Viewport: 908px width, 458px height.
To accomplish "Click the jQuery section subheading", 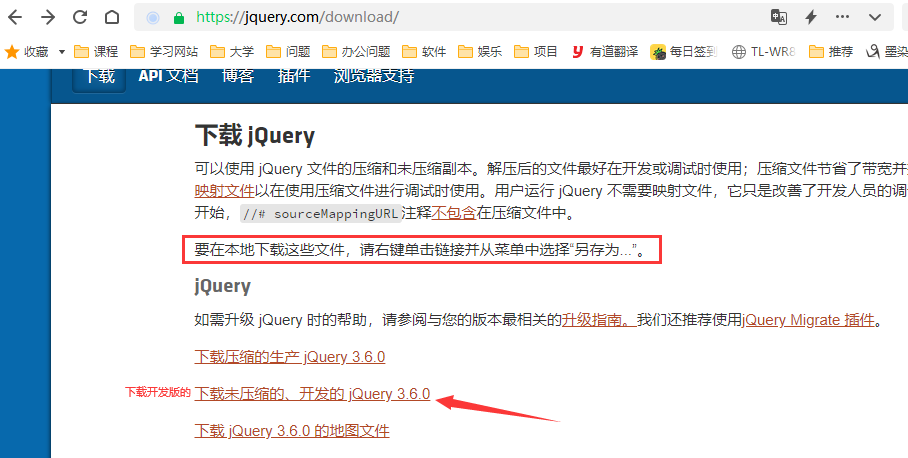I will pos(223,287).
